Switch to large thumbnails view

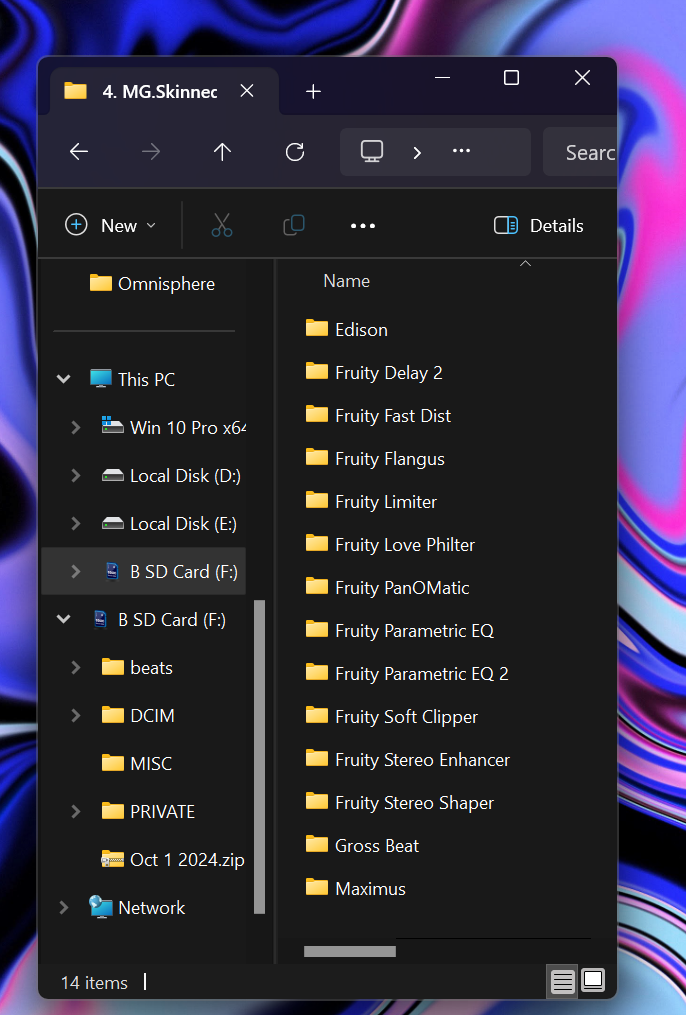[593, 982]
